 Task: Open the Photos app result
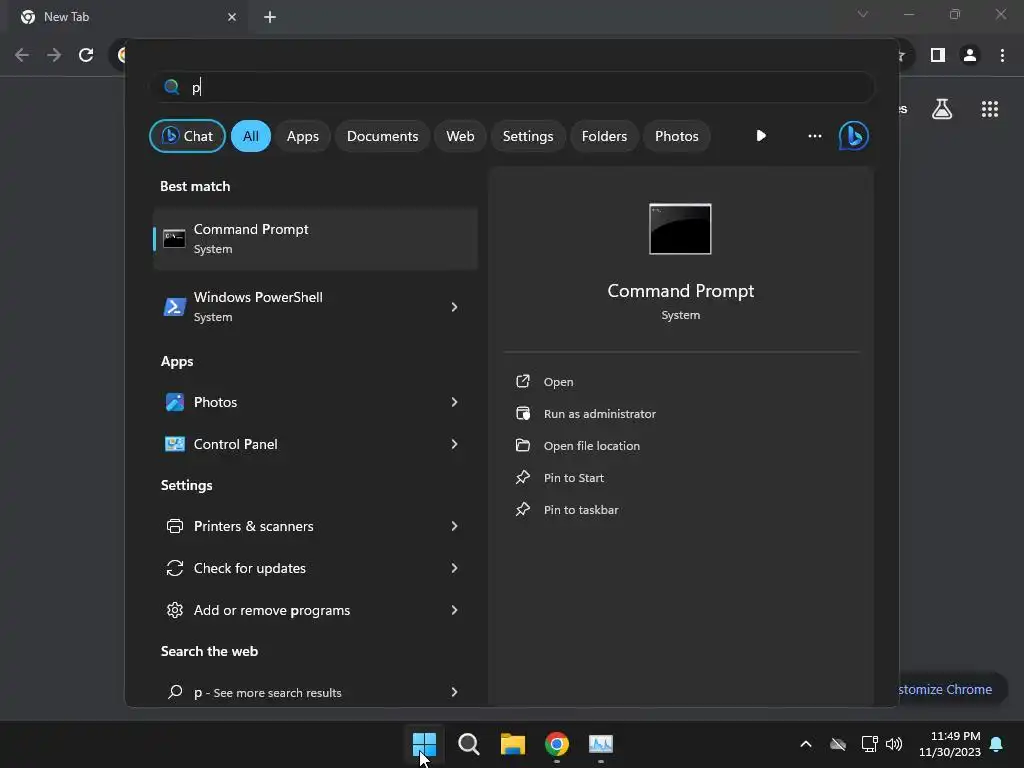tap(315, 402)
